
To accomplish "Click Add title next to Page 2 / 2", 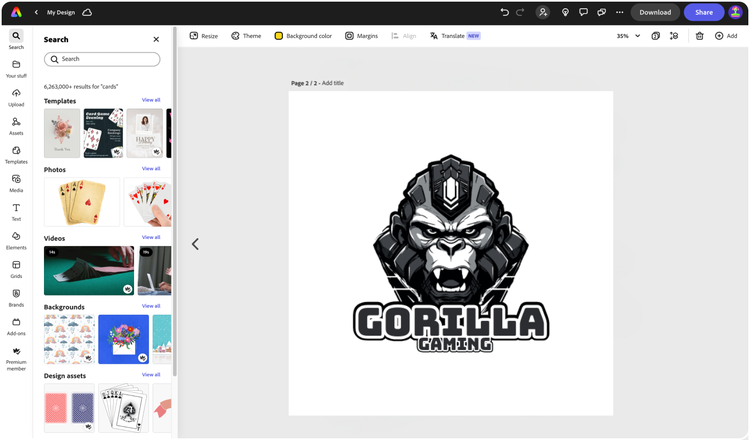I will [333, 83].
